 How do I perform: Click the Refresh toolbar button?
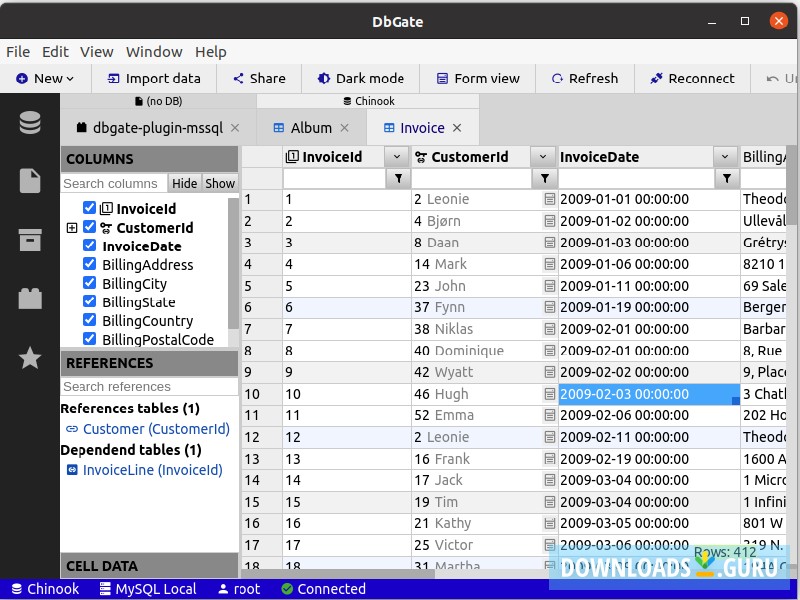click(584, 78)
